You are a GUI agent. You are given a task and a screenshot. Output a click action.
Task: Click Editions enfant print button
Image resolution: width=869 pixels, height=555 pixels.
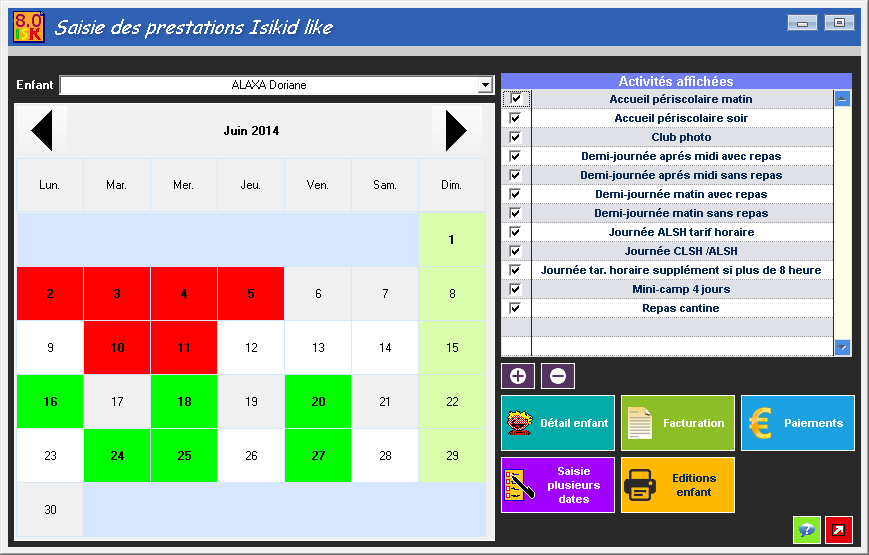click(x=678, y=485)
